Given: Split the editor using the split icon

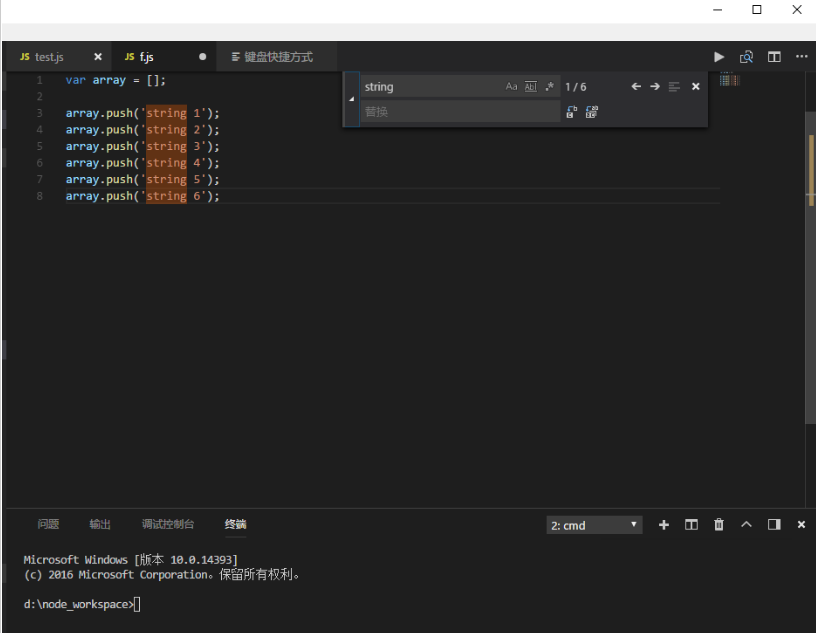Looking at the screenshot, I should pos(774,57).
